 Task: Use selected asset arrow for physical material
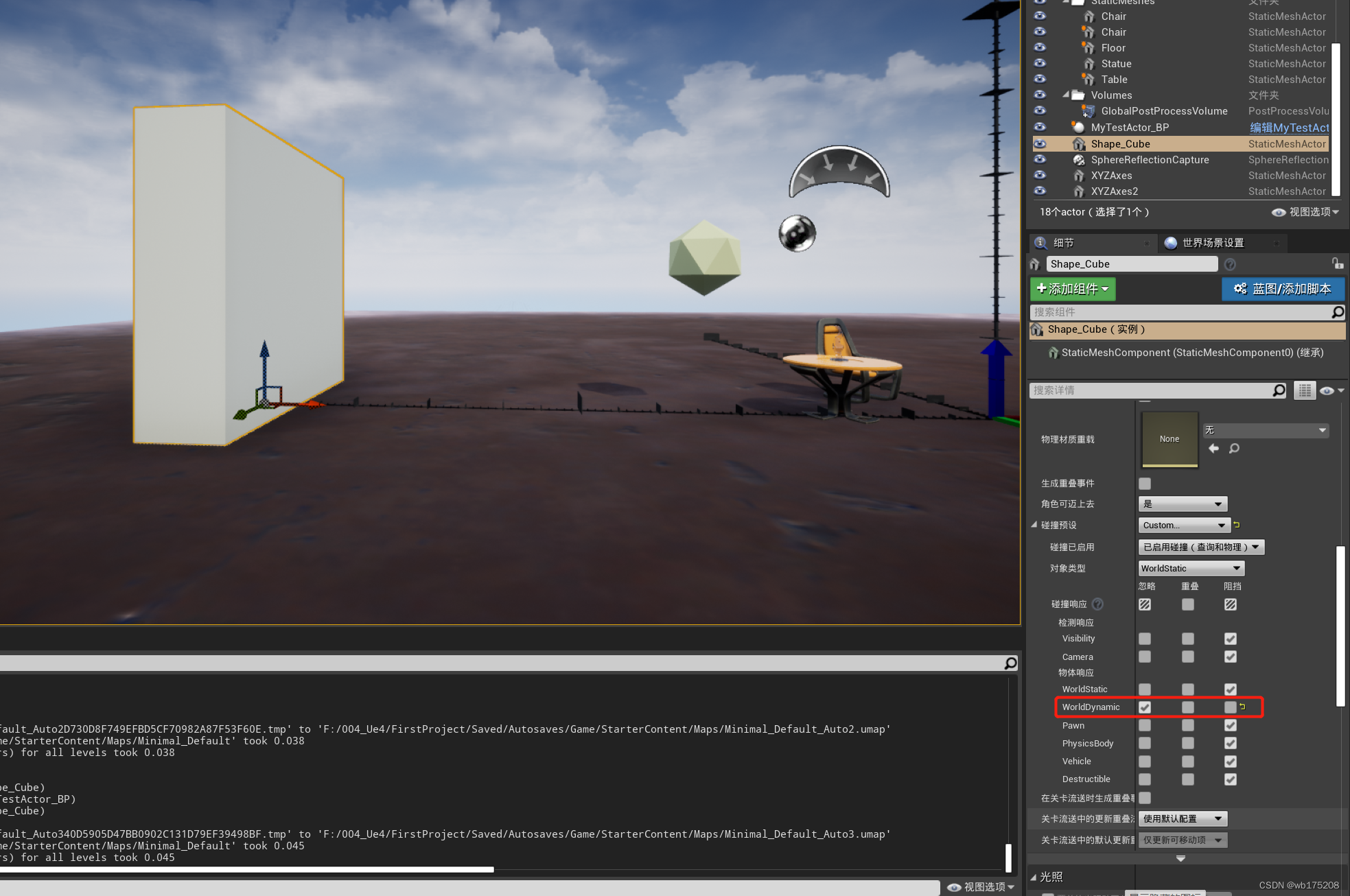coord(1213,448)
